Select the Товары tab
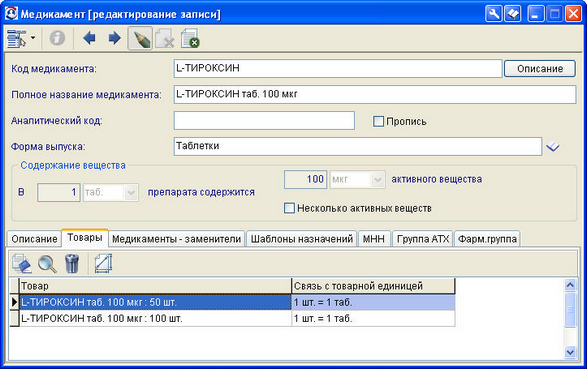Image resolution: width=587 pixels, height=369 pixels. 85,238
